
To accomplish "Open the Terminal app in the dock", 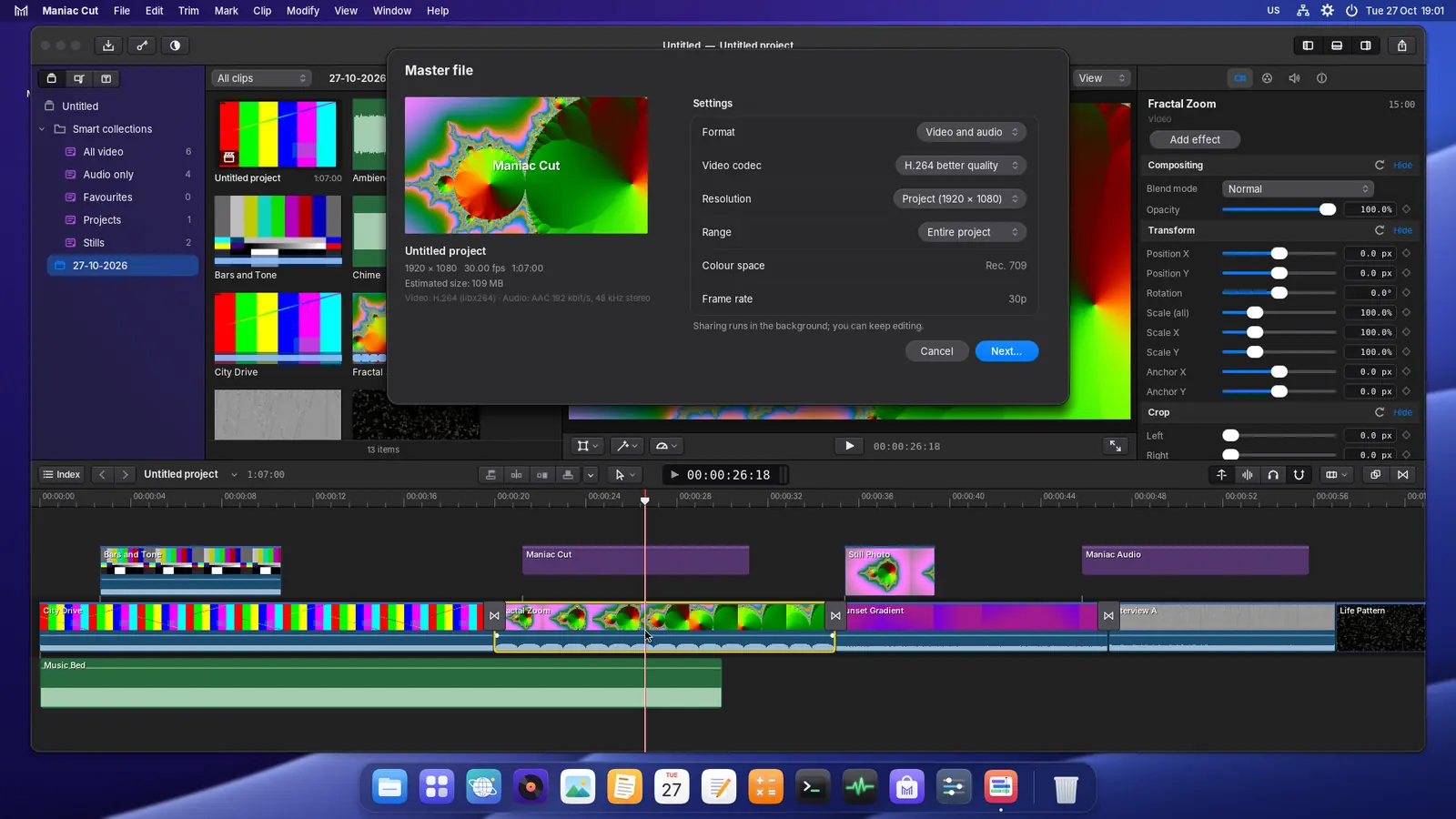I will coord(813,787).
